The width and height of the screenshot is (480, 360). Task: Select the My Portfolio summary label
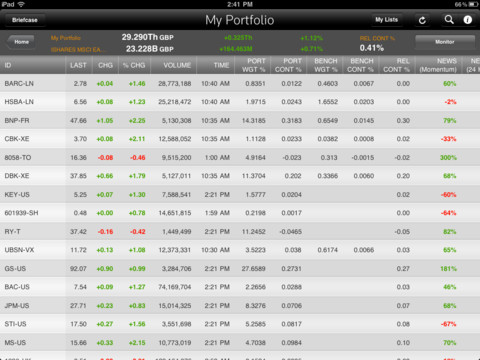pos(66,38)
